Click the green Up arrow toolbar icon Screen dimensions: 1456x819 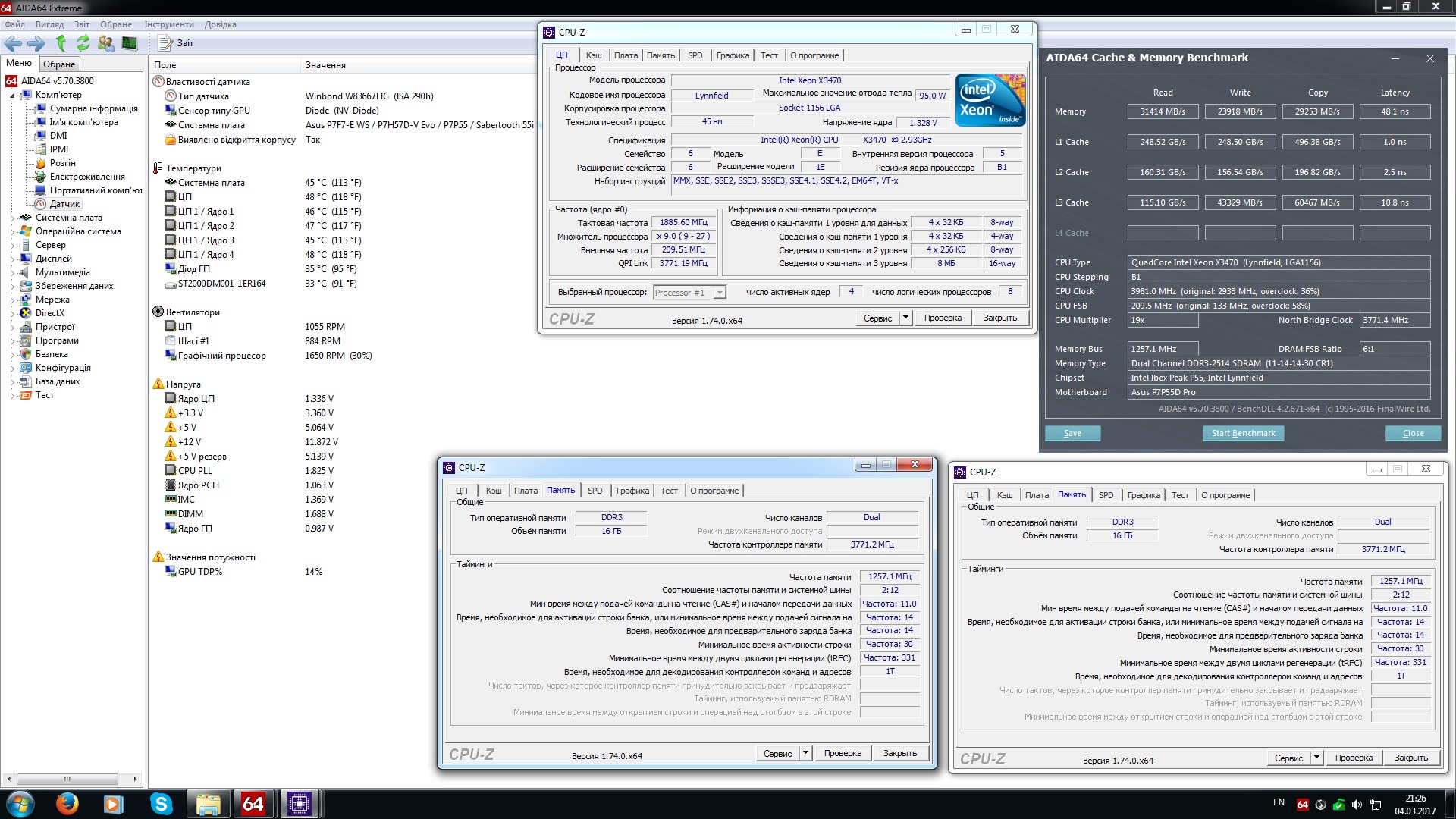pyautogui.click(x=61, y=43)
